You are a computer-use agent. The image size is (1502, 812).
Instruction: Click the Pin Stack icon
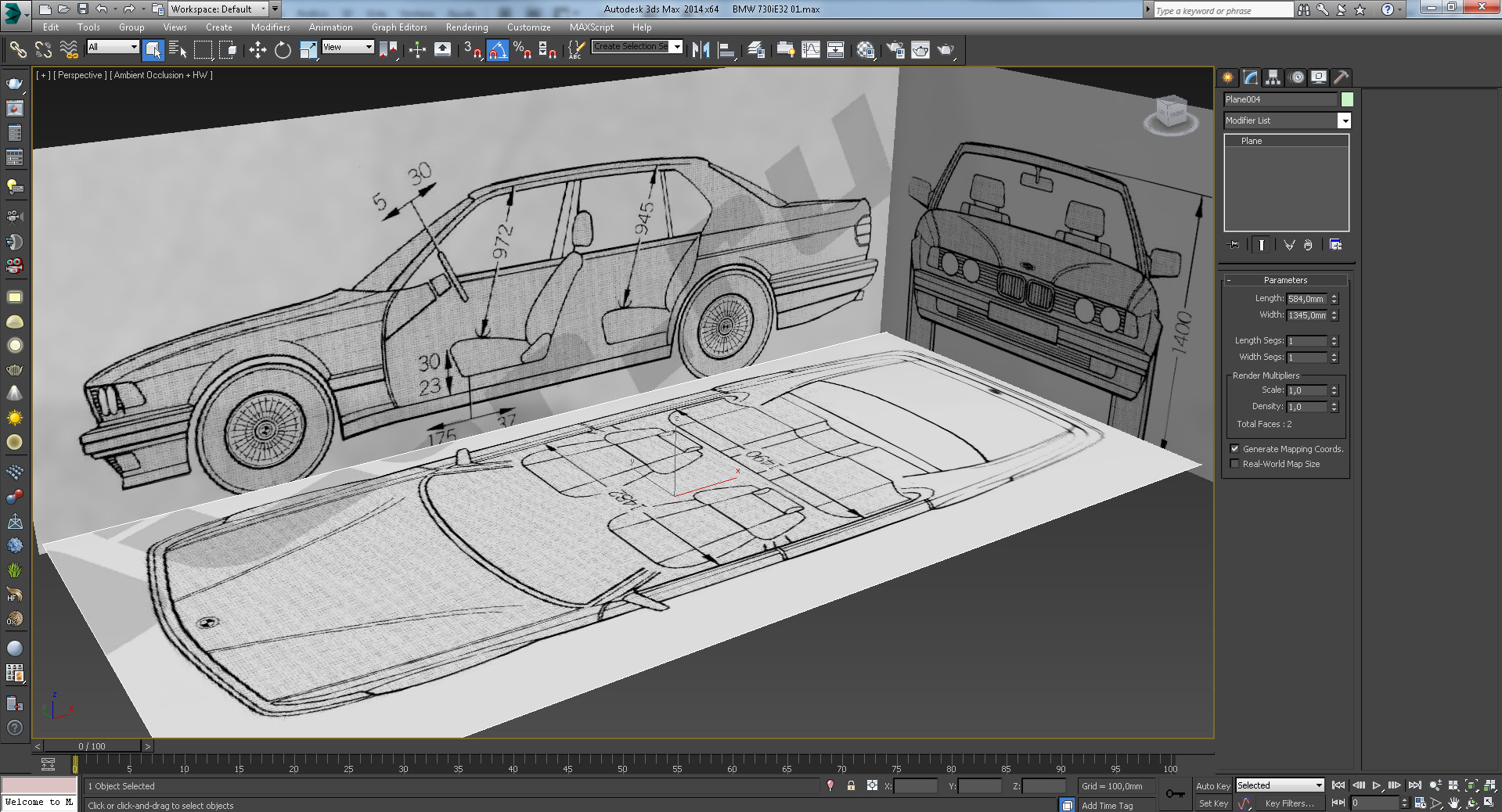[1234, 245]
